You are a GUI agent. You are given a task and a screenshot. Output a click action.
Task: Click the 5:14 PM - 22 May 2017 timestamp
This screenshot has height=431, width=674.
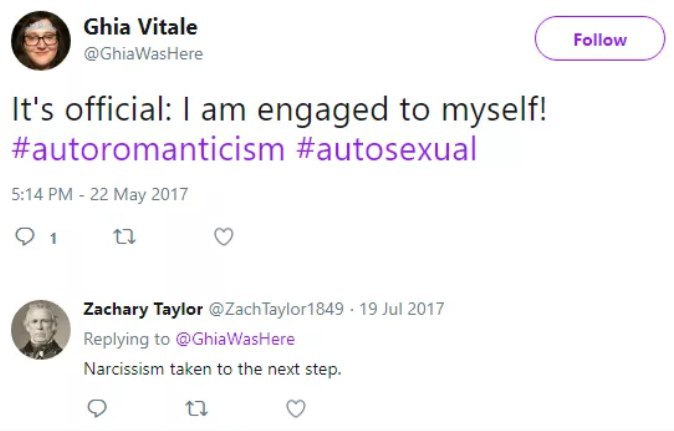[x=99, y=194]
